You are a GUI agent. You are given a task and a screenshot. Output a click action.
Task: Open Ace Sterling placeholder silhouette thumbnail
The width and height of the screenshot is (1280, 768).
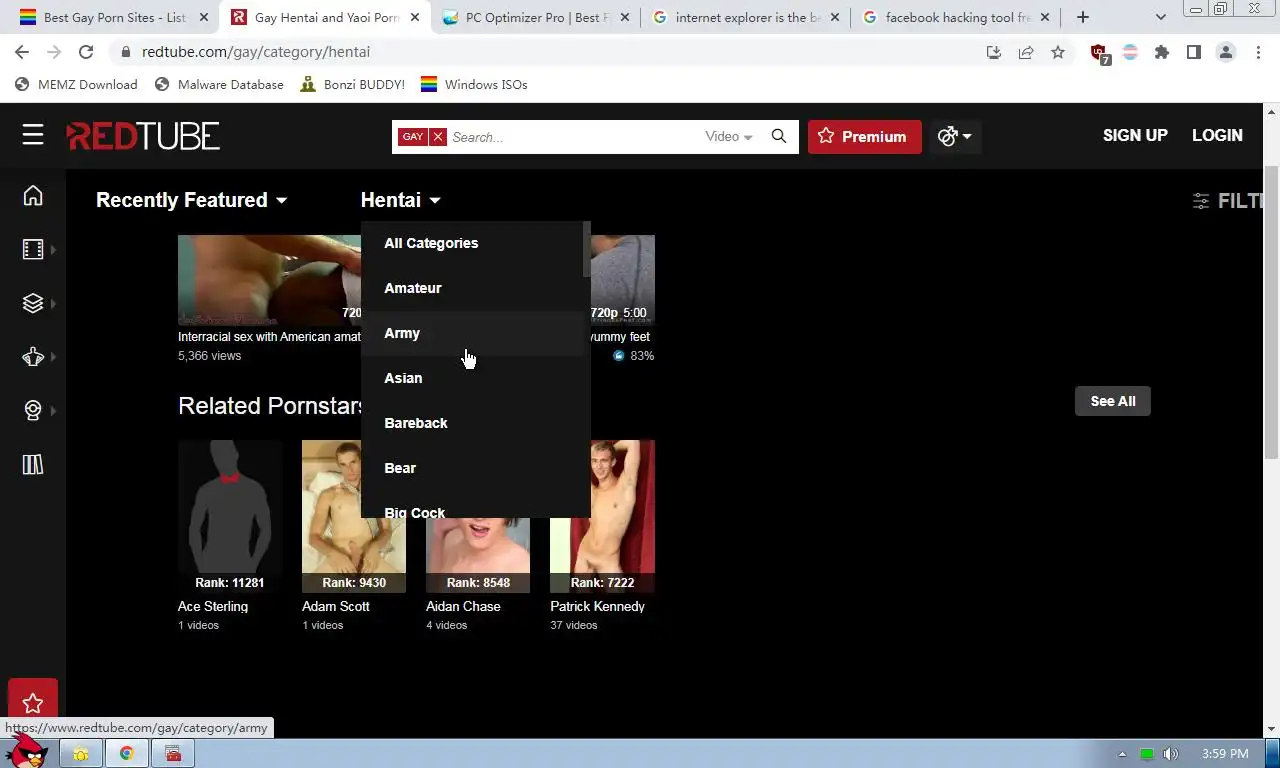[230, 517]
